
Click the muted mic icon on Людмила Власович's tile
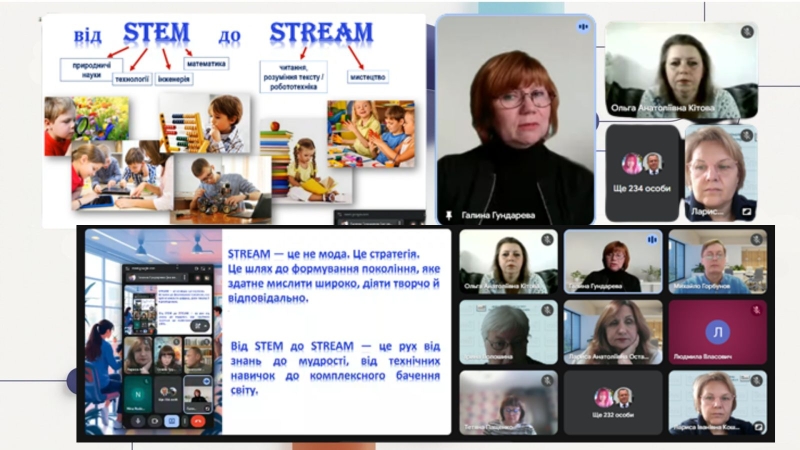pyautogui.click(x=757, y=310)
